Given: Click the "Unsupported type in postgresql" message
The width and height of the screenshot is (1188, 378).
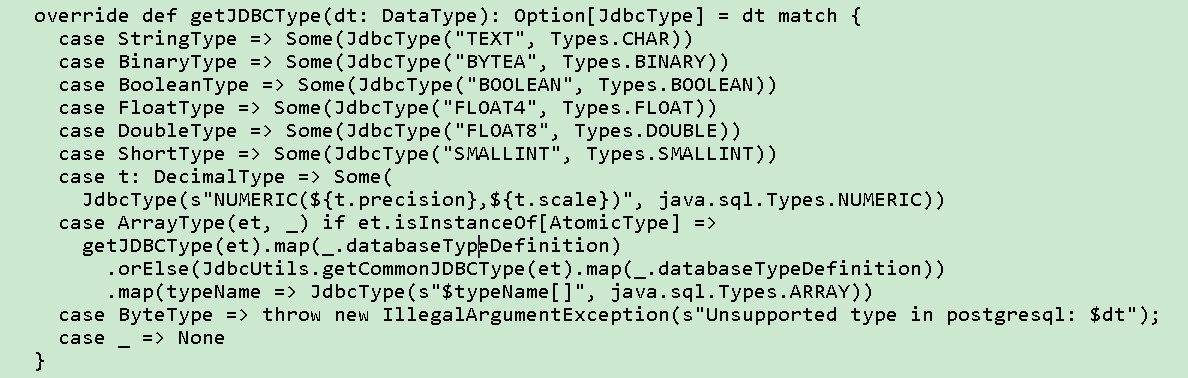Looking at the screenshot, I should 886,315.
